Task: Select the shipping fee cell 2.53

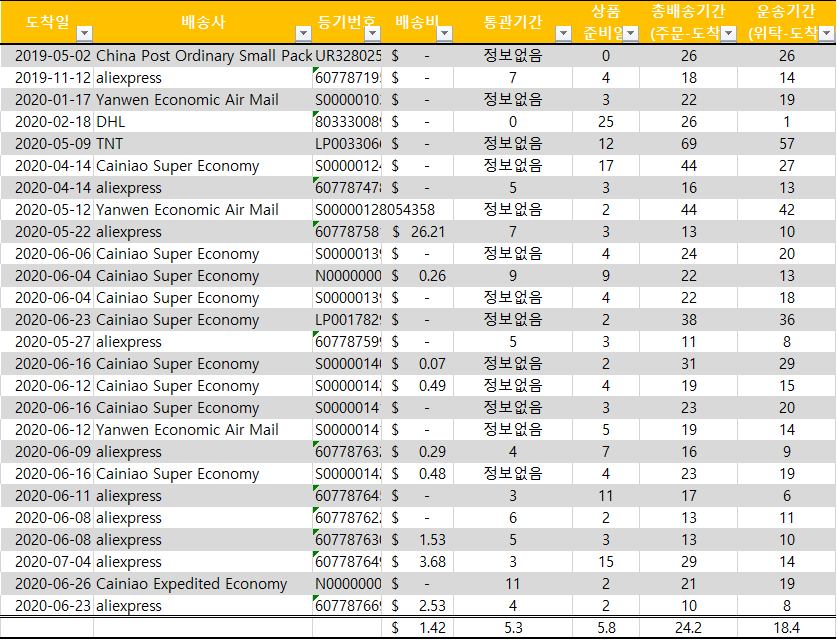Action: pos(418,606)
